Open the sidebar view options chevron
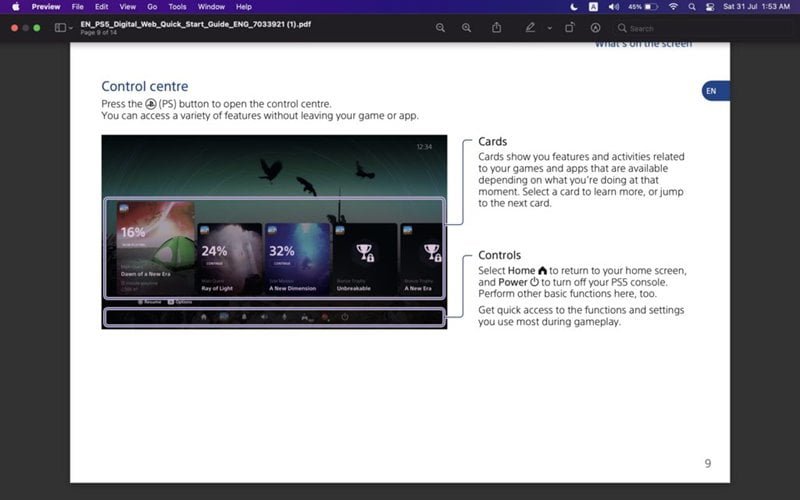 [70, 28]
